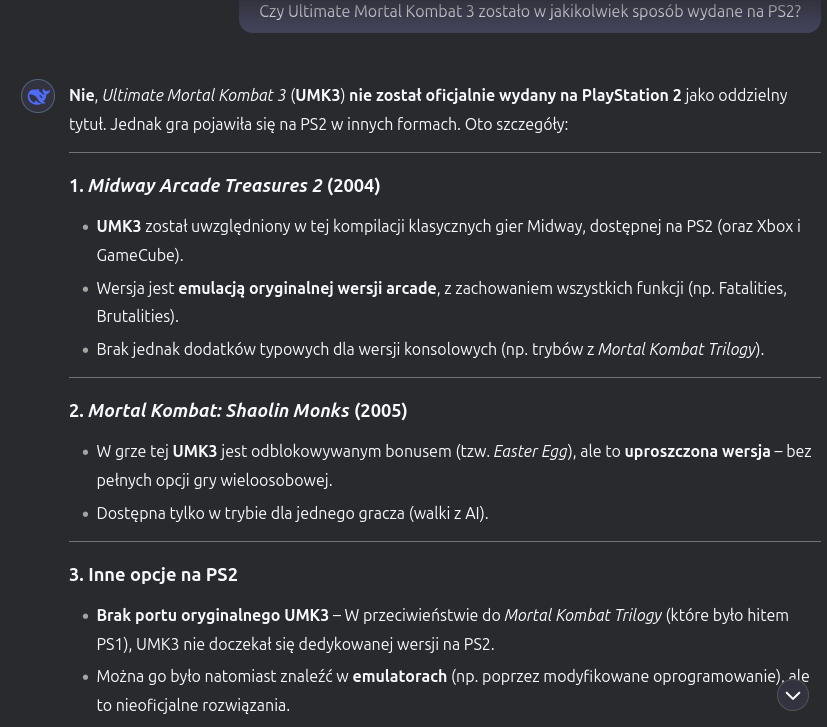Click the bullet starting "UMK3 został uwzględniony"
The width and height of the screenshot is (827, 727).
[x=448, y=227]
